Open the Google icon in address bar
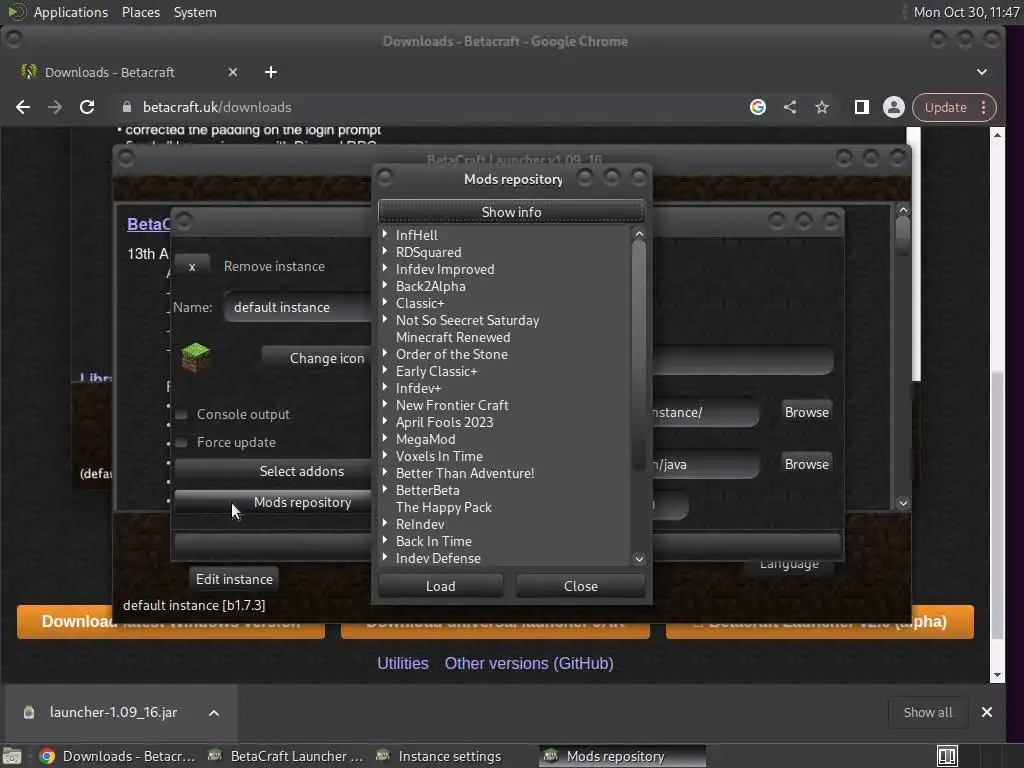This screenshot has height=768, width=1024. 758,107
